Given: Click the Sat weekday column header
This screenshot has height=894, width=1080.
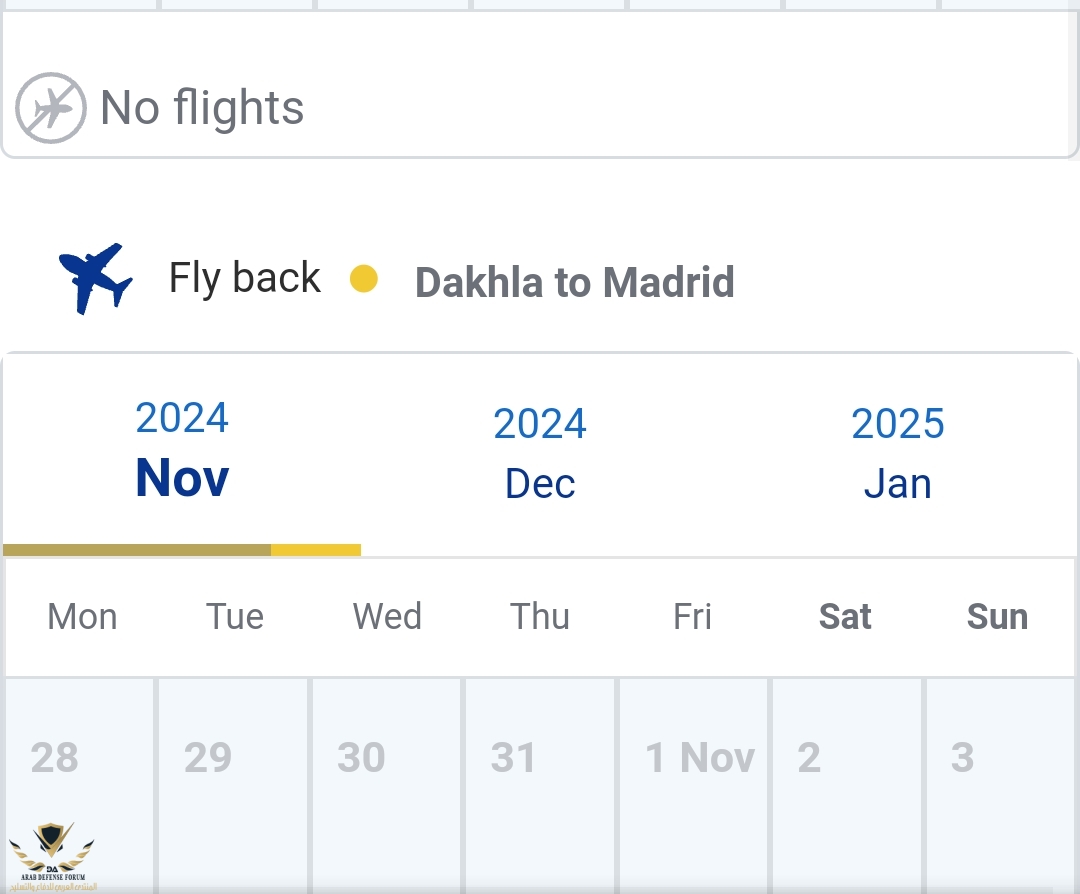Looking at the screenshot, I should (x=845, y=617).
